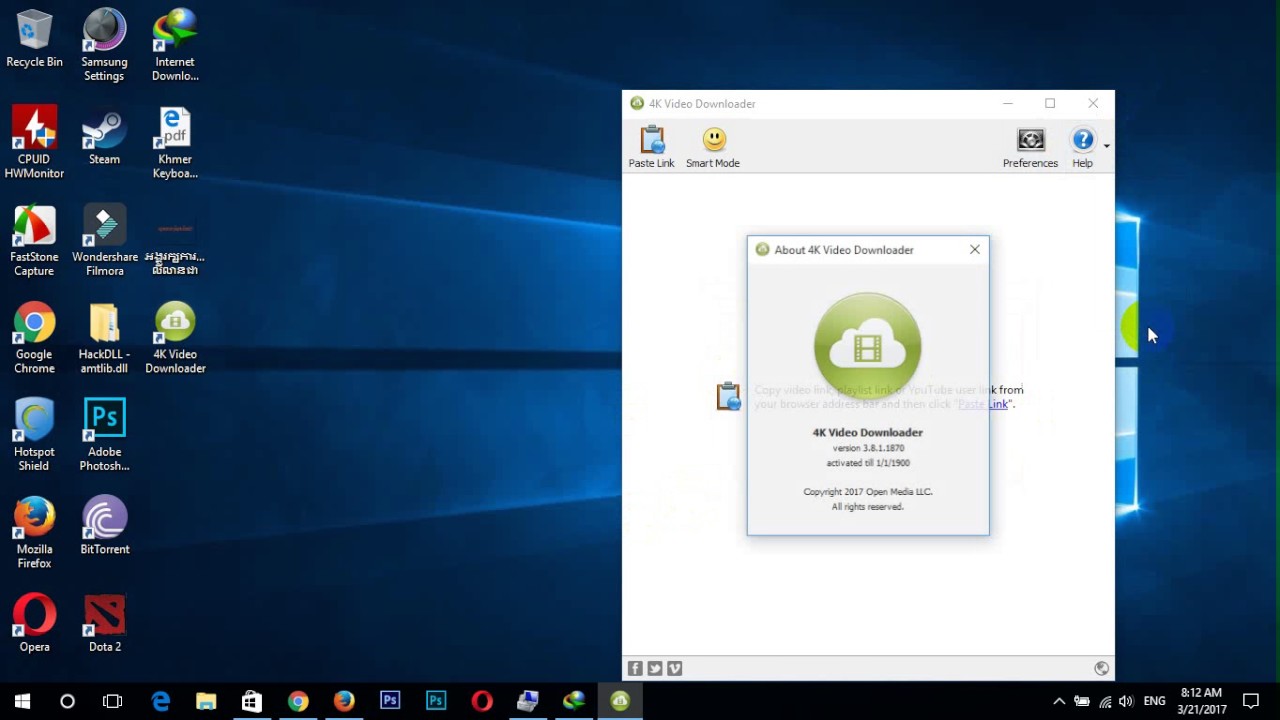Open the network Wi-Fi tray icon
Viewport: 1280px width, 720px height.
tap(1105, 701)
